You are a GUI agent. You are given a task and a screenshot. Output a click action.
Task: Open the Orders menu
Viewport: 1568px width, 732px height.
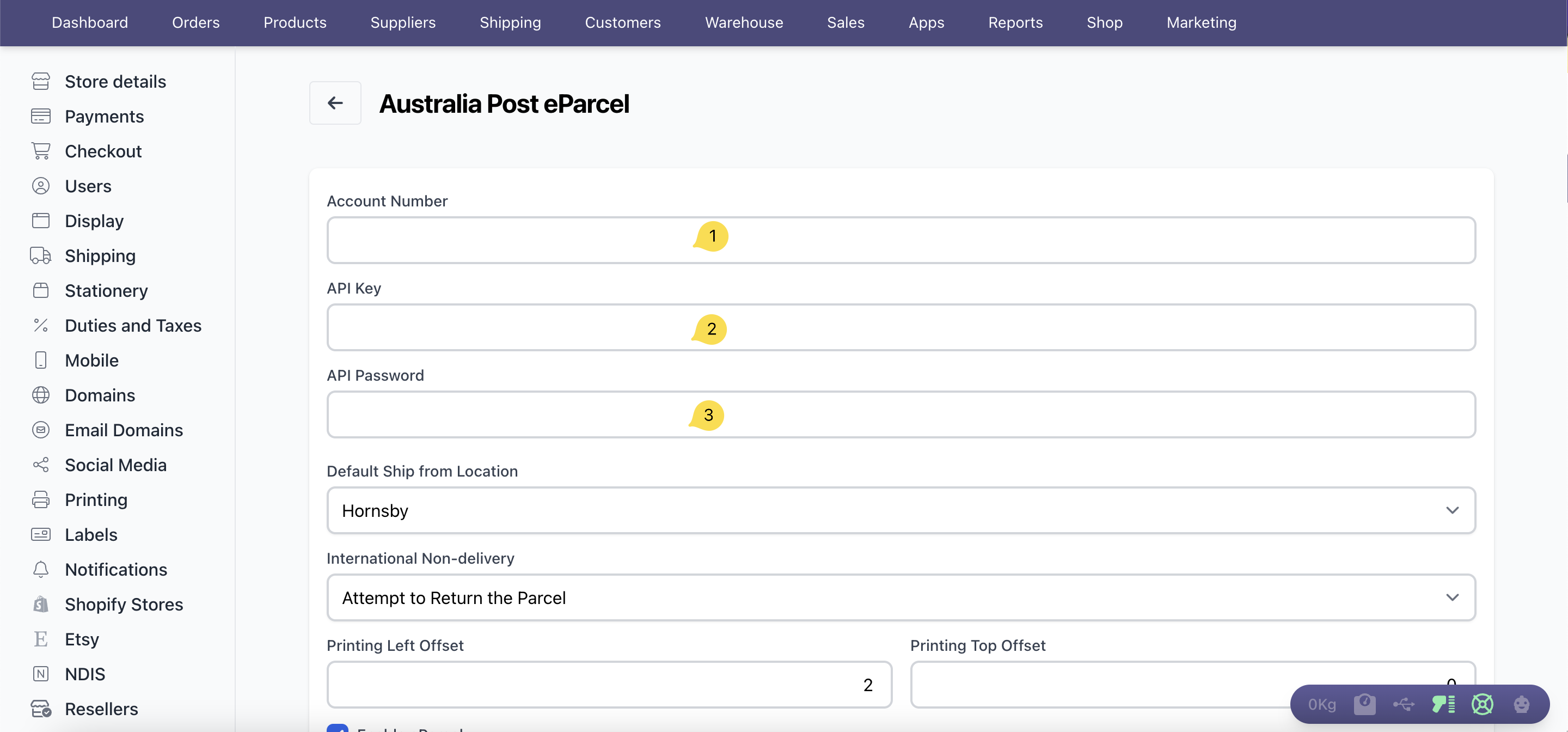[x=195, y=22]
